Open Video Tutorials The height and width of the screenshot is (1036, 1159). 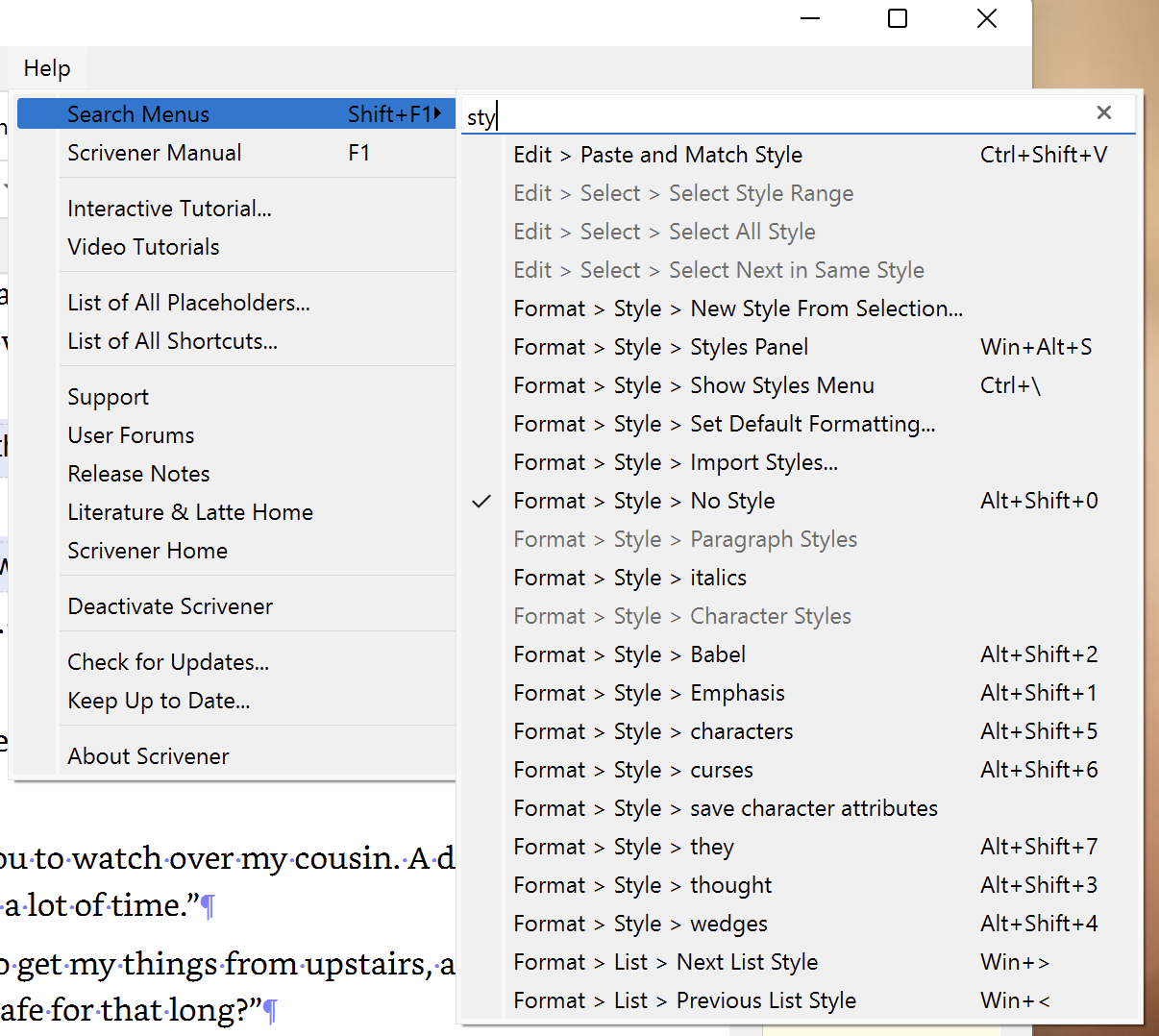tap(235, 247)
